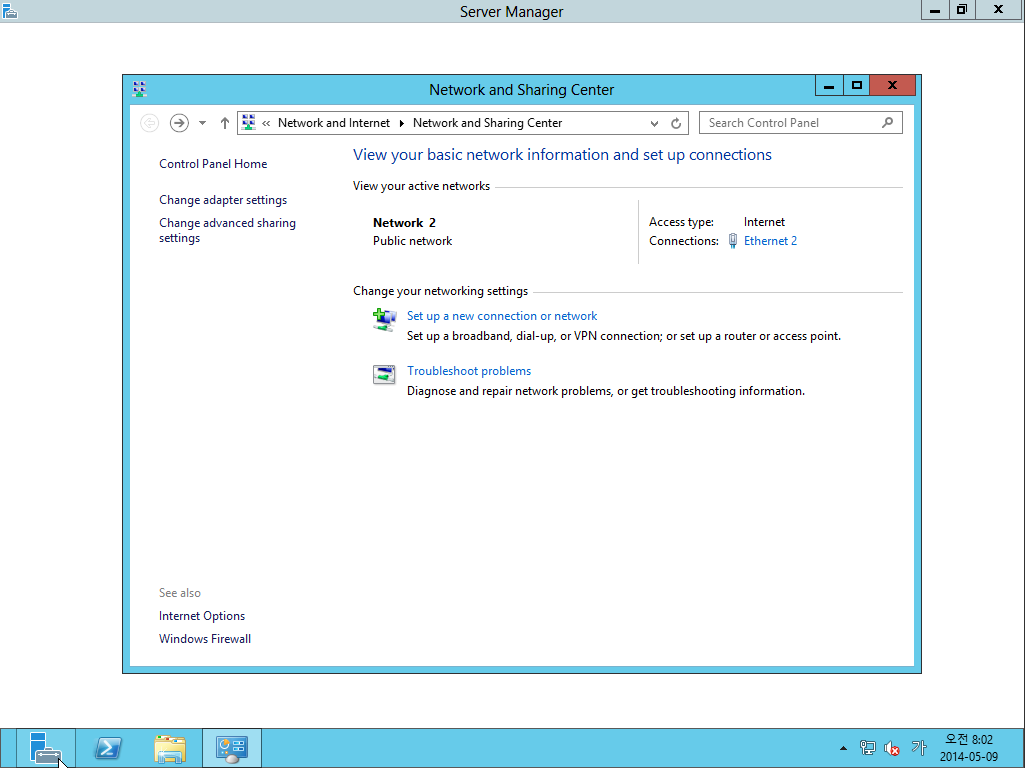
Task: Click the address bar network icon
Action: coord(248,122)
